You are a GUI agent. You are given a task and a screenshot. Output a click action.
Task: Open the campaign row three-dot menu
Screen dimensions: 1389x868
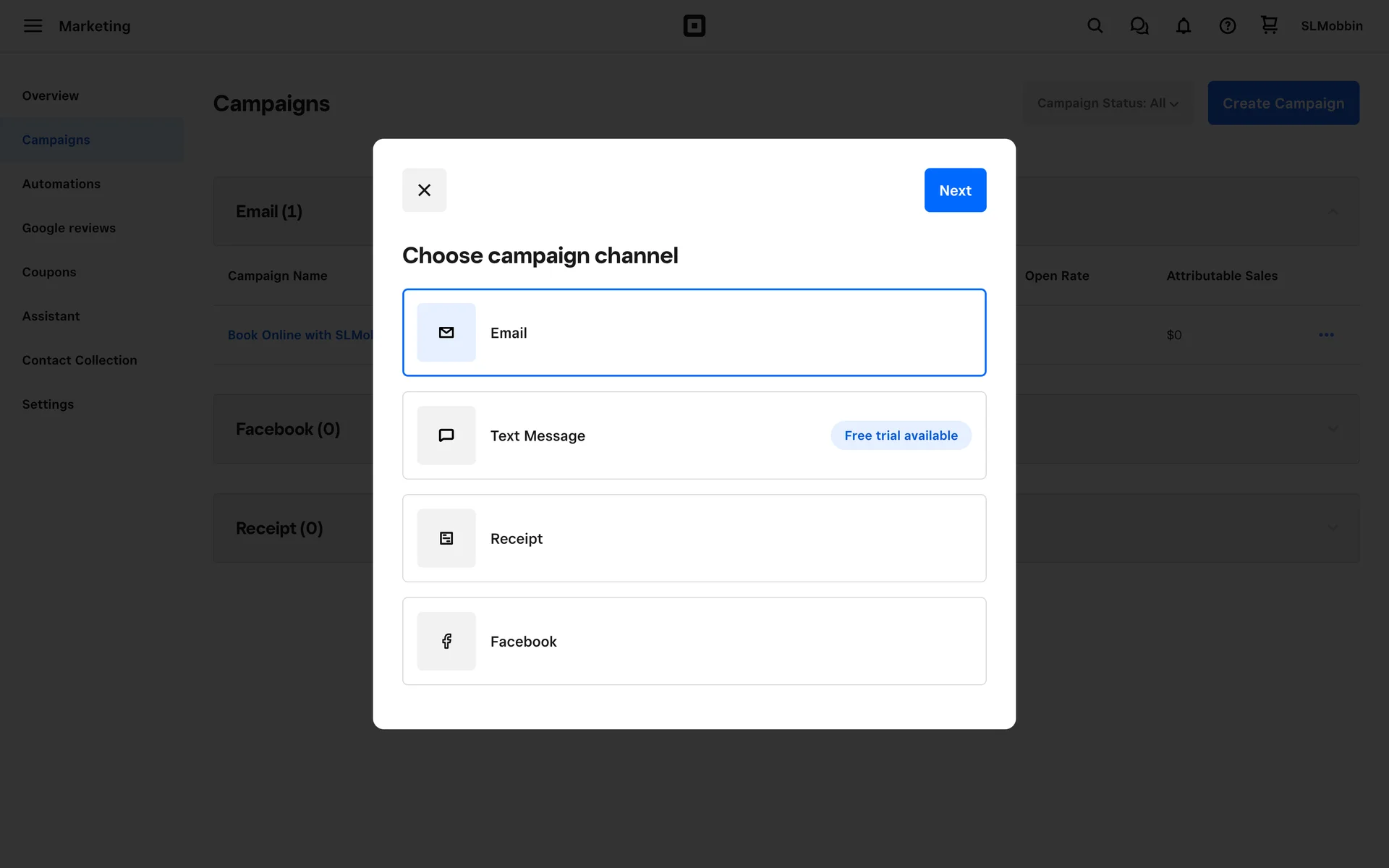[x=1326, y=335]
